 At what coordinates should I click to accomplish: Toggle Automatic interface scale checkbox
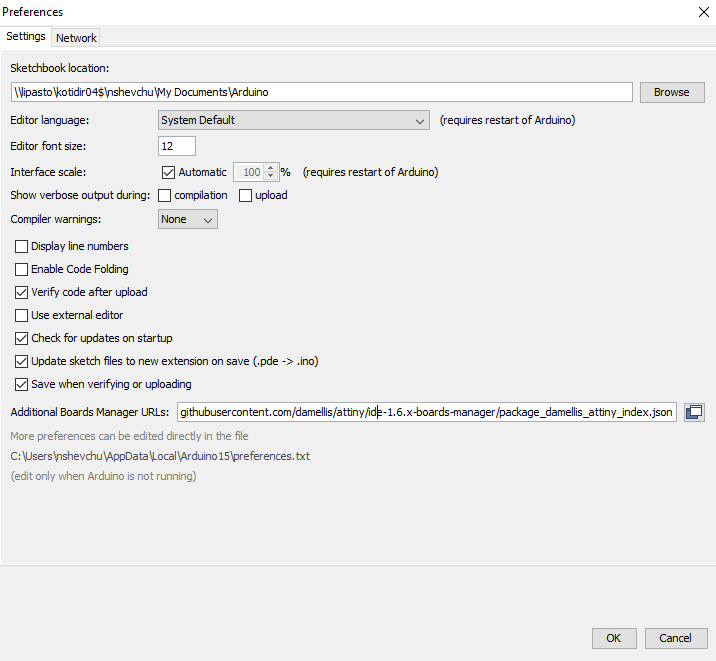point(168,172)
